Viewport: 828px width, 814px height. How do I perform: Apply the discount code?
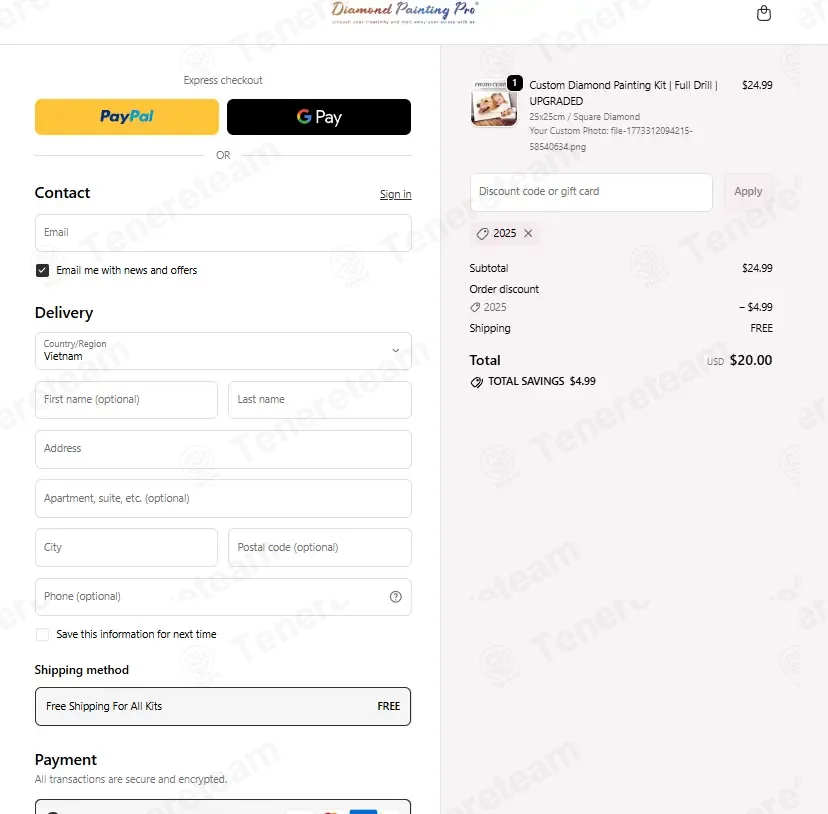tap(748, 192)
